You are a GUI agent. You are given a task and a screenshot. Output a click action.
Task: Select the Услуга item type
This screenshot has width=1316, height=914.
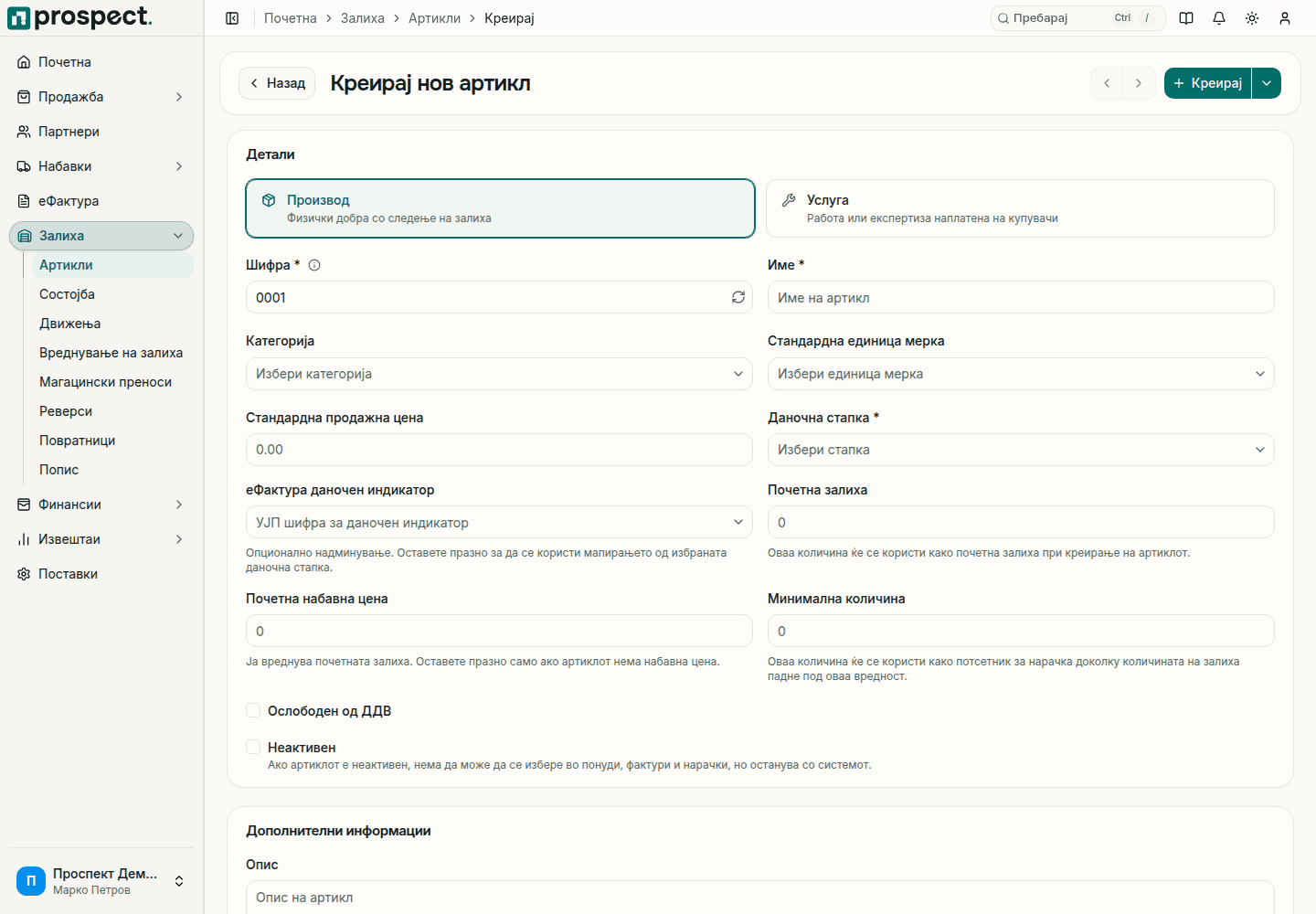[1020, 208]
